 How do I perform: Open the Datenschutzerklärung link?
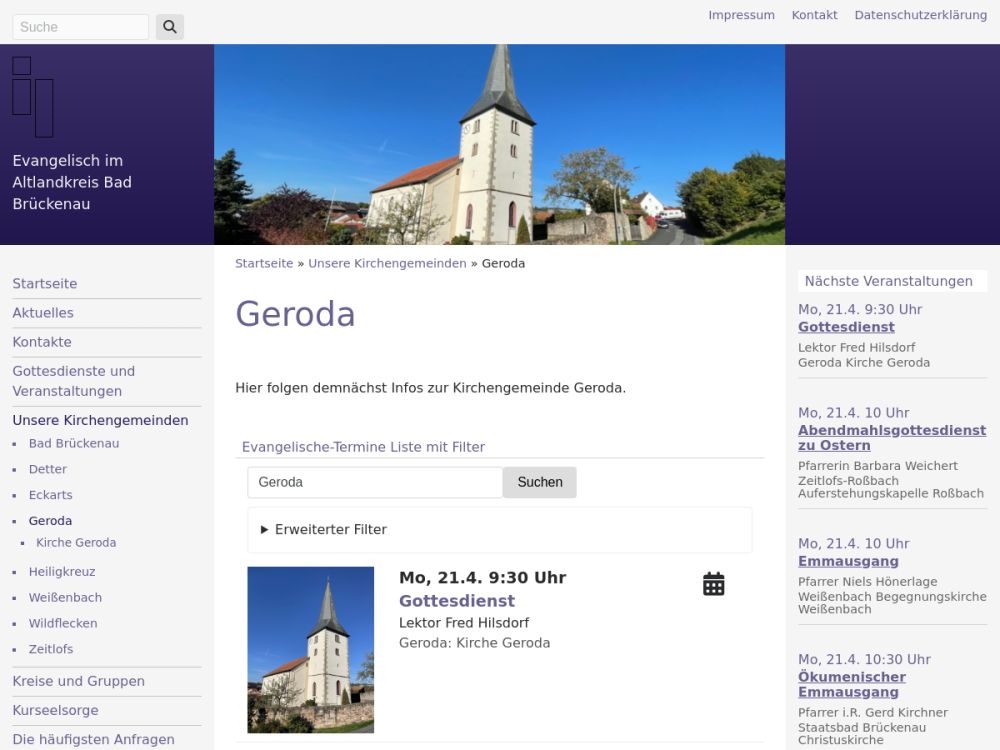pos(920,15)
